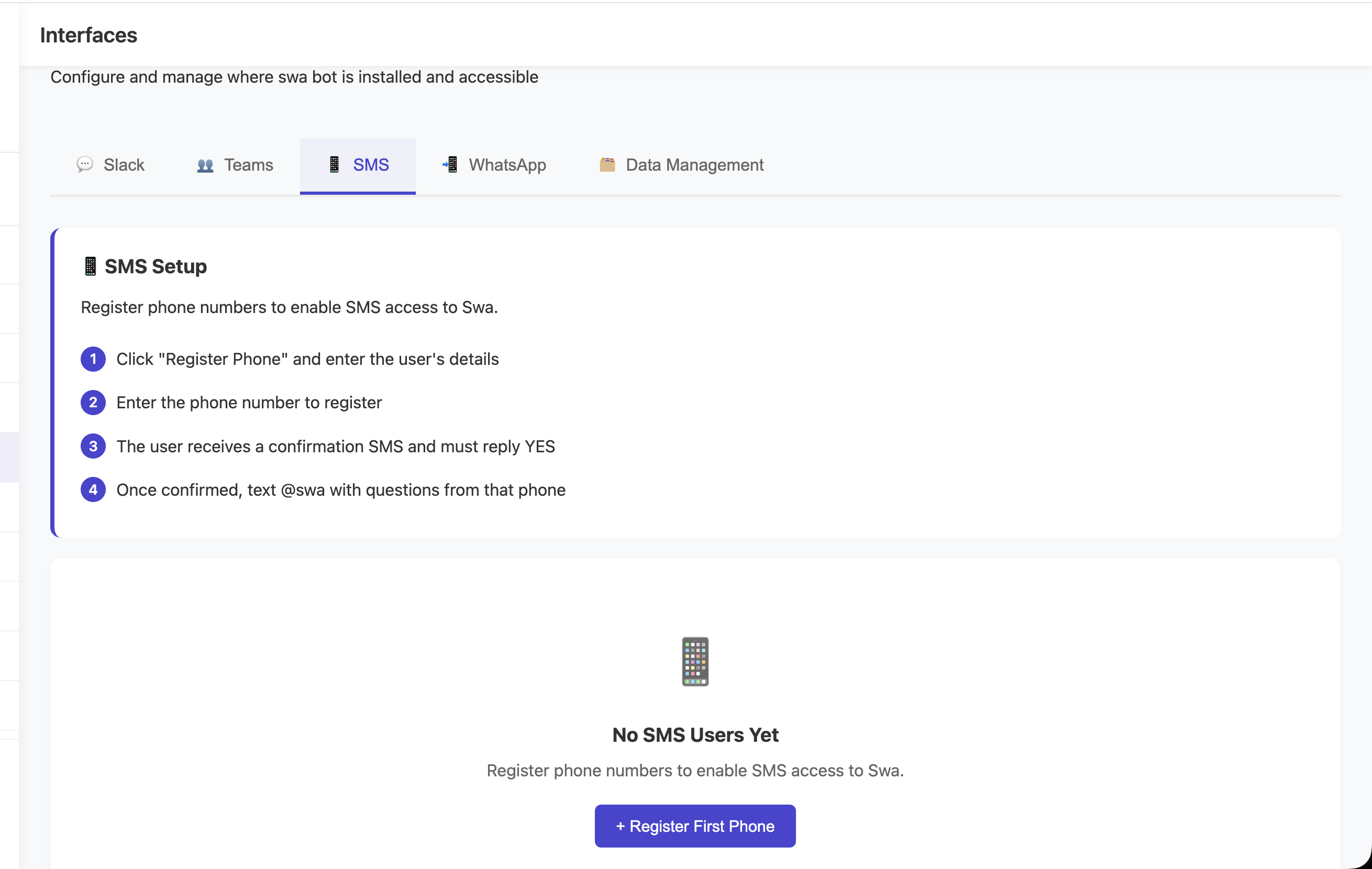Click the mobile phone icon on the SMS tab
1372x869 pixels.
click(335, 164)
